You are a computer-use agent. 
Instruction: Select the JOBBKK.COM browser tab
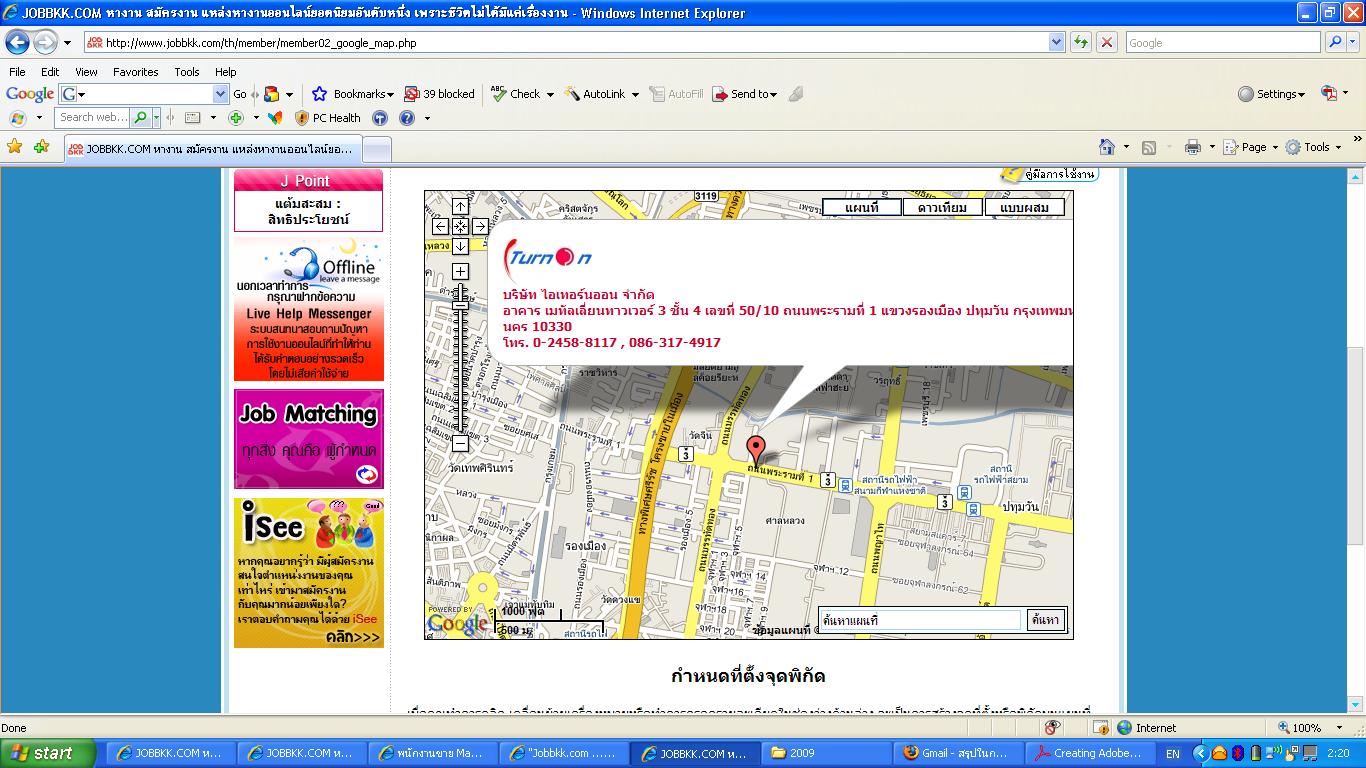click(211, 149)
